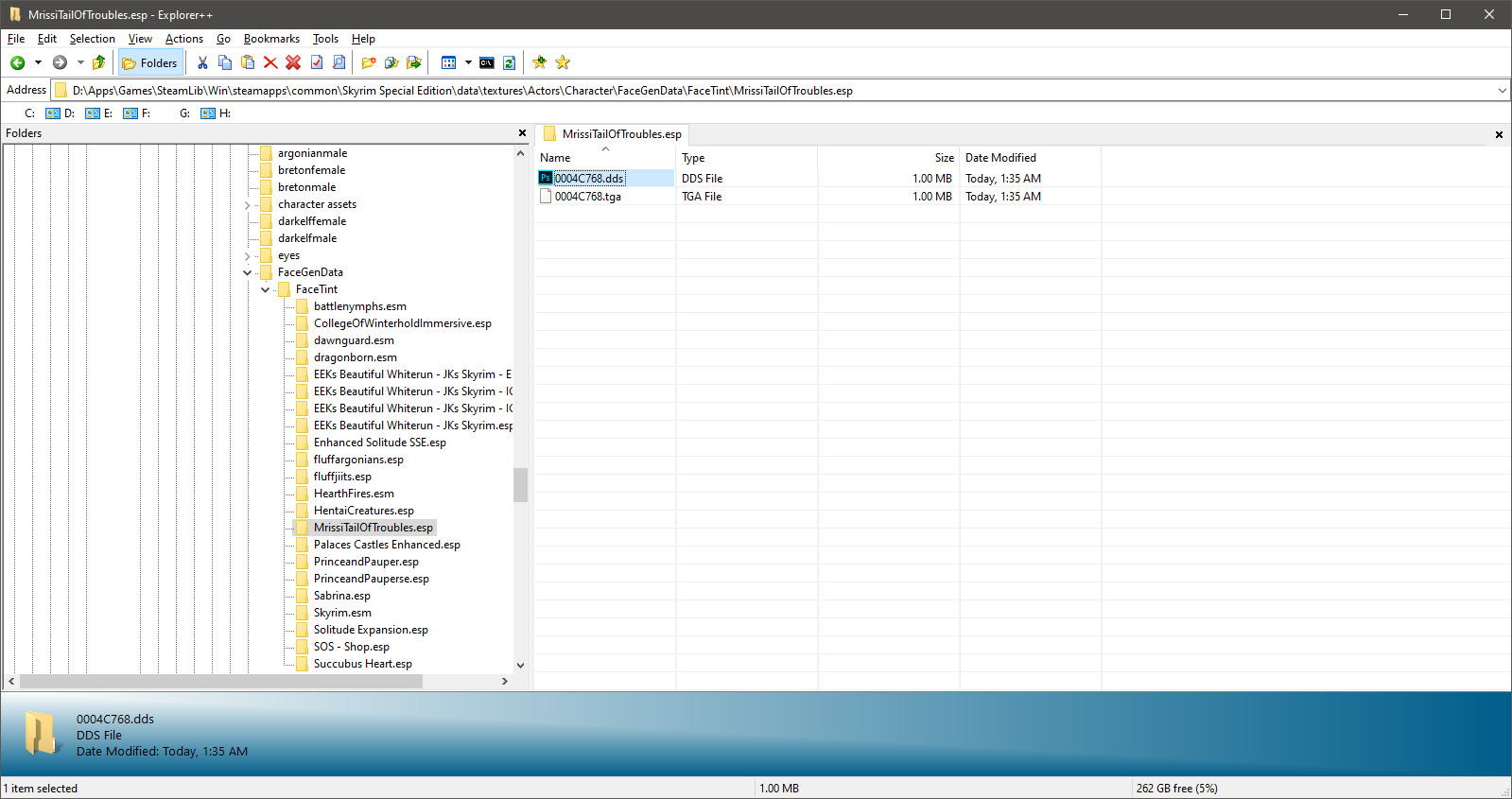Open the Help menu

pyautogui.click(x=363, y=39)
